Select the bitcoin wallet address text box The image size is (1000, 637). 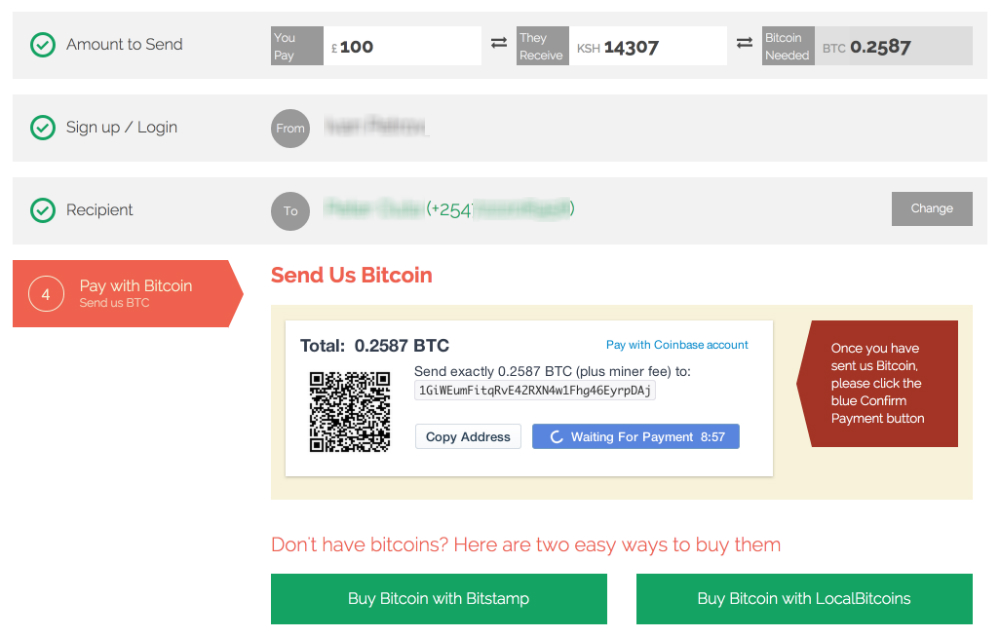point(534,390)
